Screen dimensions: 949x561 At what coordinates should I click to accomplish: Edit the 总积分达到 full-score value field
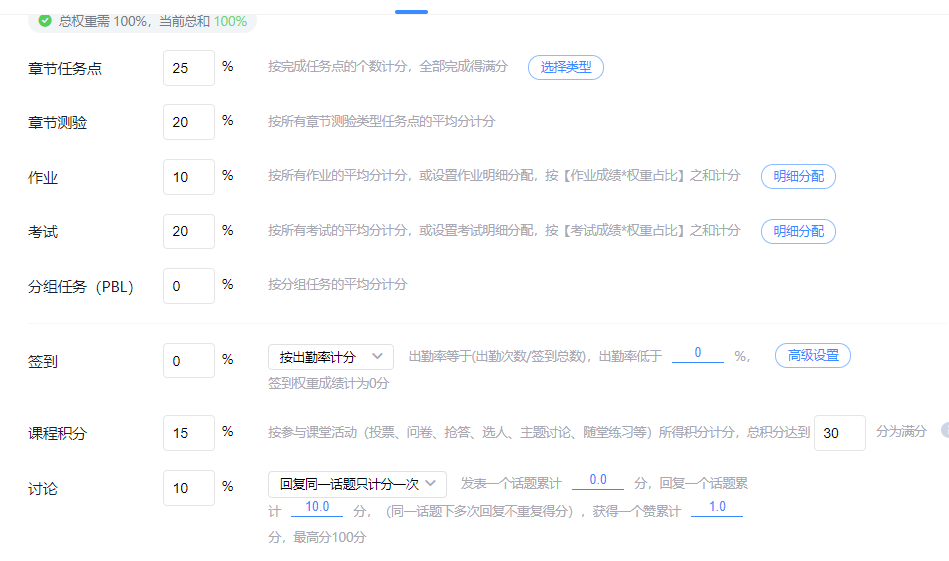pos(839,433)
